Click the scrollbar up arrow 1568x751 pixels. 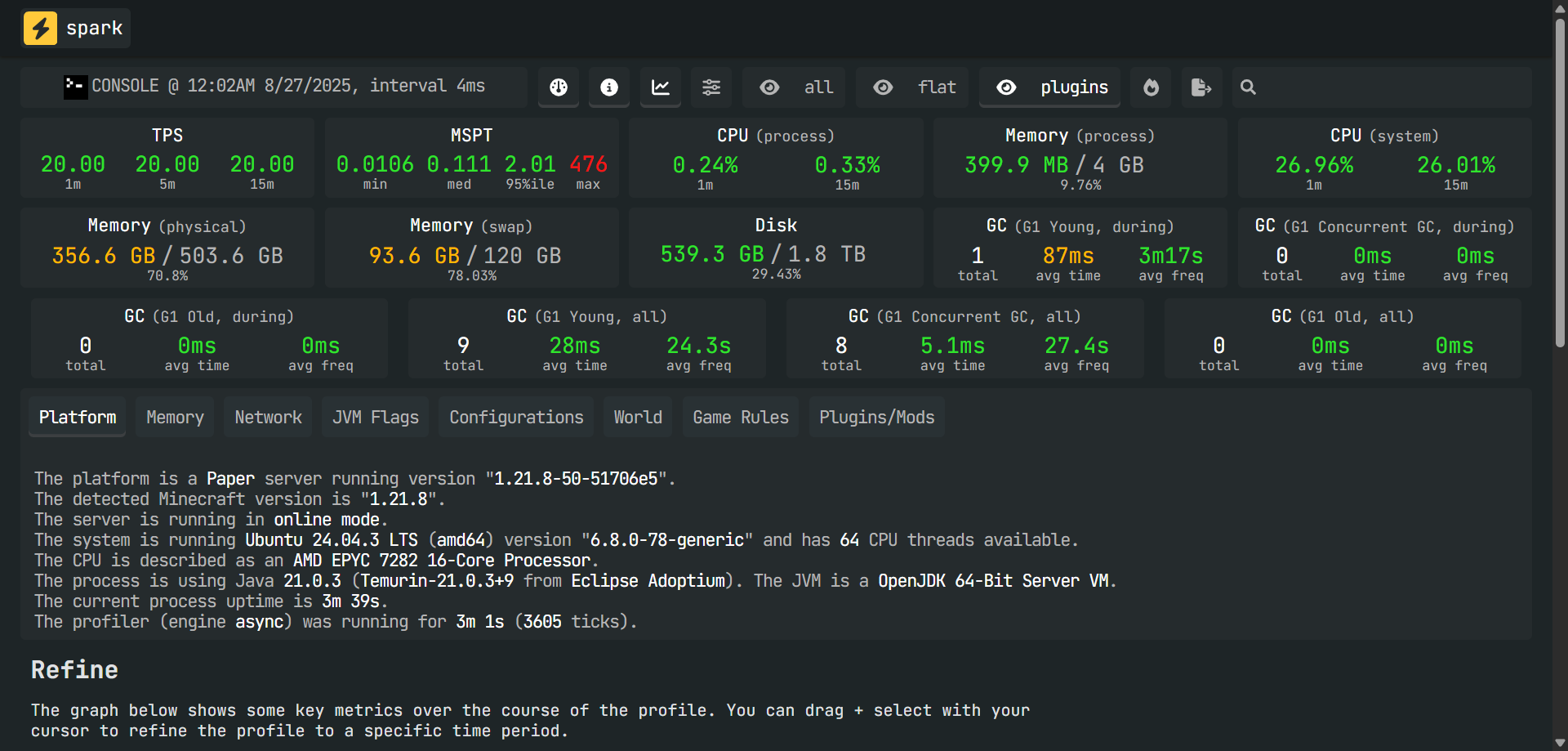(1560, 7)
